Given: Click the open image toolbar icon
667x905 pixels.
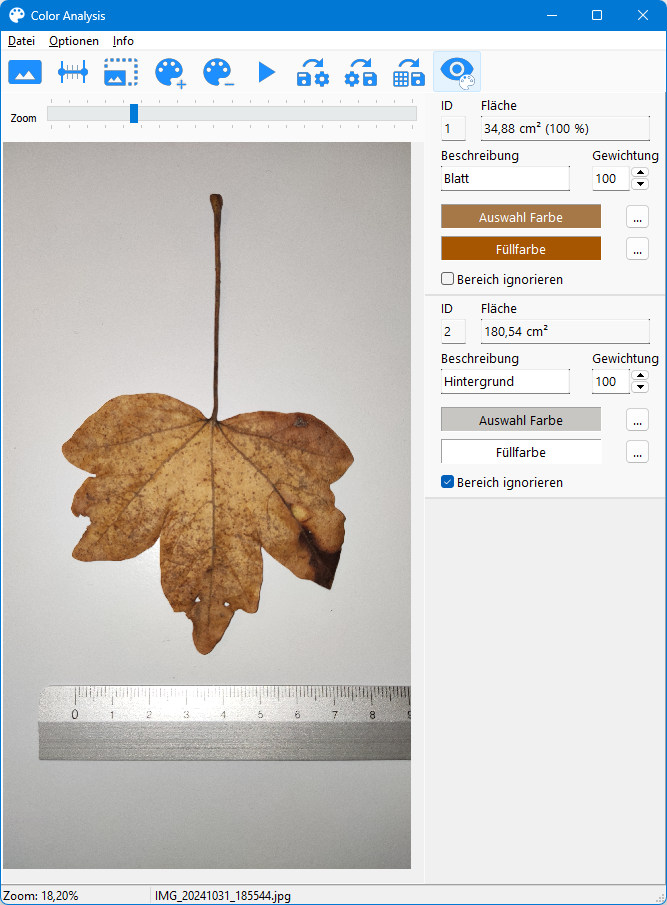Looking at the screenshot, I should (x=25, y=72).
